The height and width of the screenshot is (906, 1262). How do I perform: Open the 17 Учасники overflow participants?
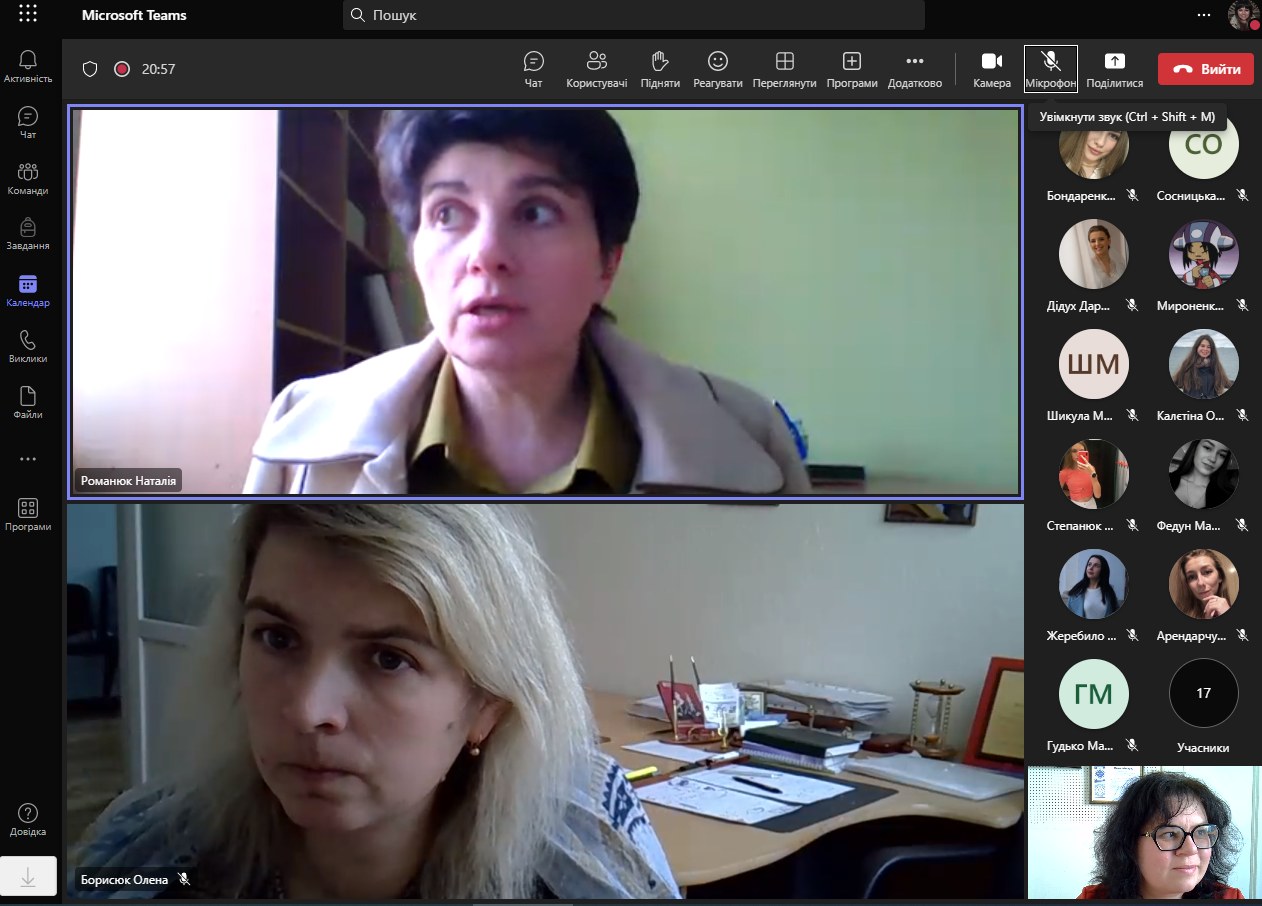(x=1203, y=694)
